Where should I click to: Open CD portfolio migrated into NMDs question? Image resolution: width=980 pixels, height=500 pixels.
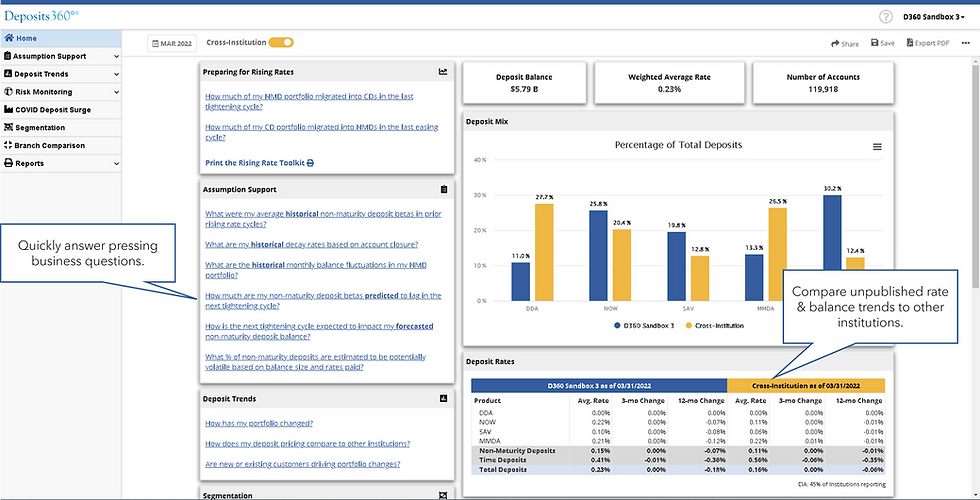[x=321, y=132]
